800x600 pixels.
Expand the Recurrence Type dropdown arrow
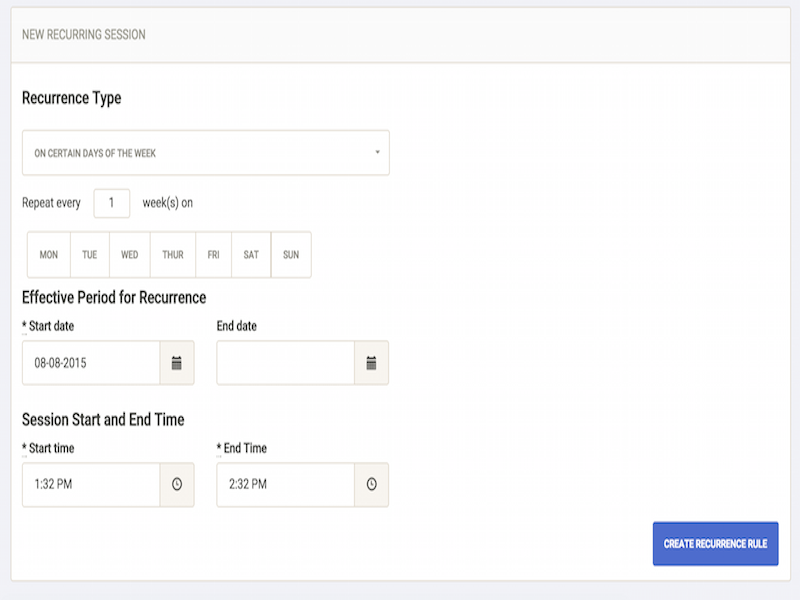click(378, 152)
